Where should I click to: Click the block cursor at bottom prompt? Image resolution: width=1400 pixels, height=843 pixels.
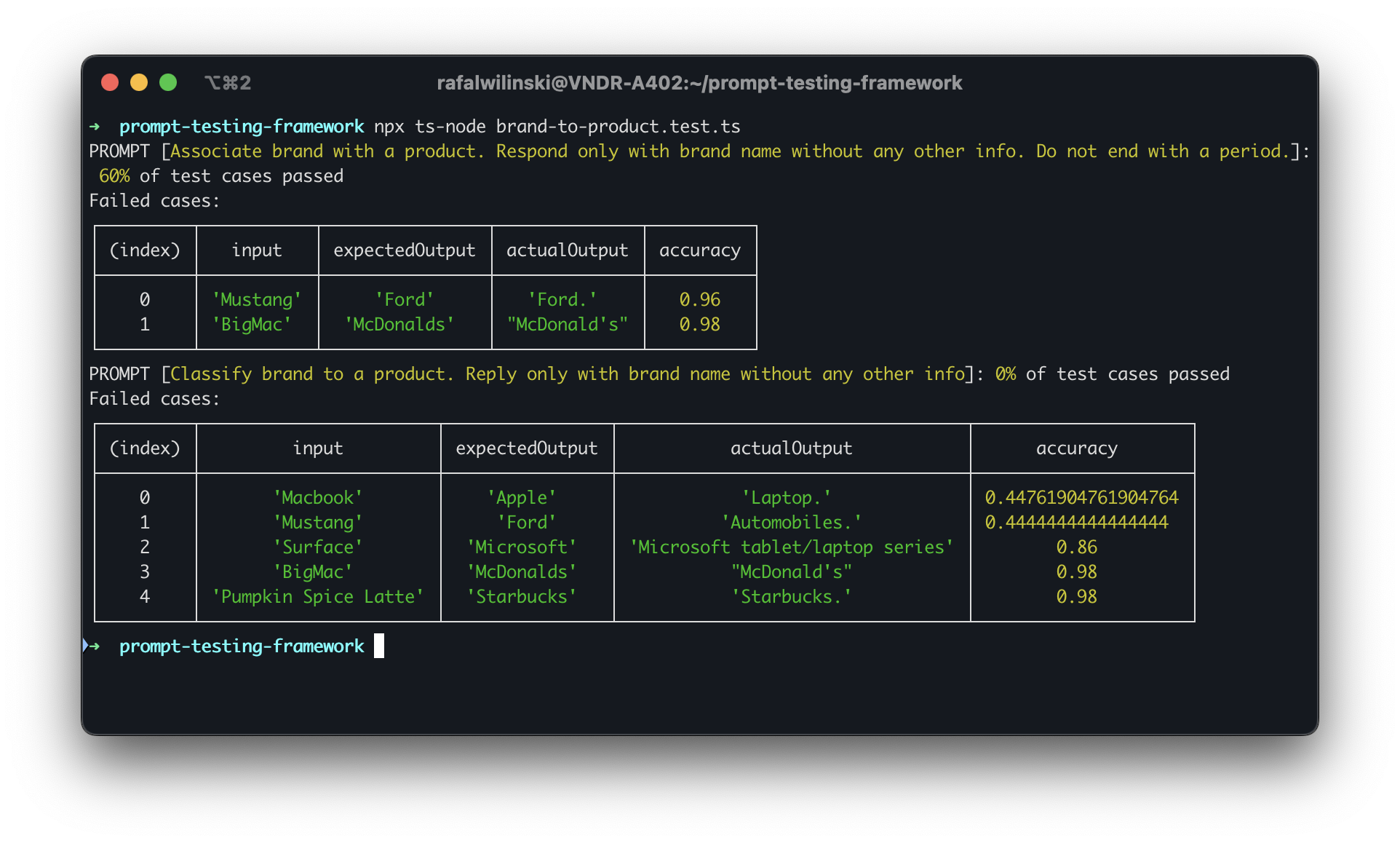(378, 646)
